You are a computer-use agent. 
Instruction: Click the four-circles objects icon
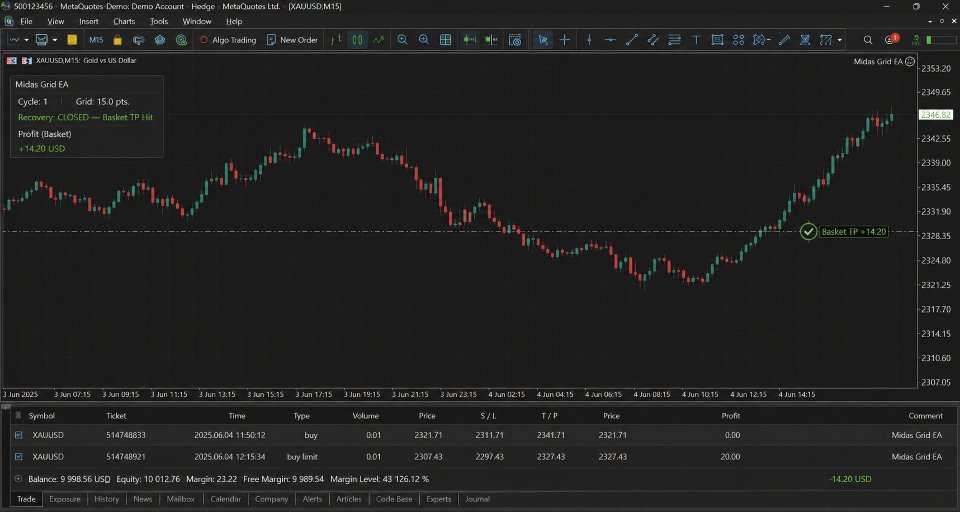(x=738, y=40)
